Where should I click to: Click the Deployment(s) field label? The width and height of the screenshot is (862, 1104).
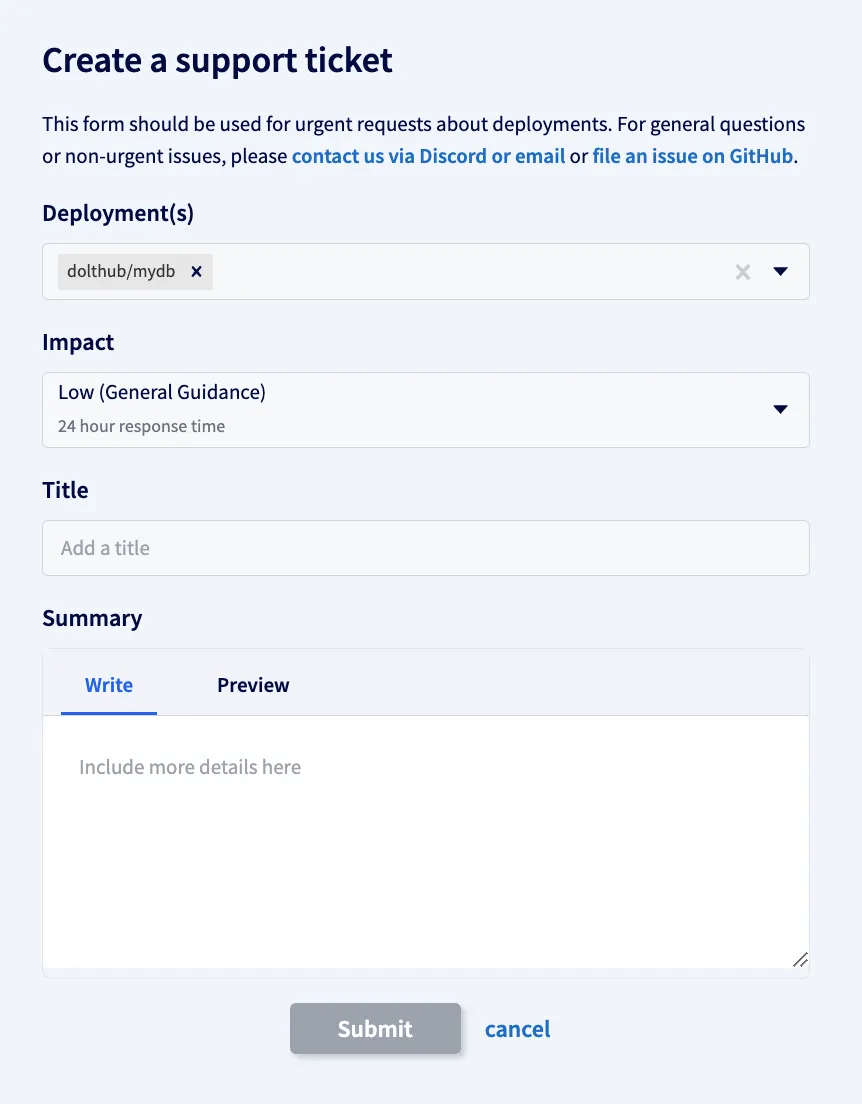(118, 213)
